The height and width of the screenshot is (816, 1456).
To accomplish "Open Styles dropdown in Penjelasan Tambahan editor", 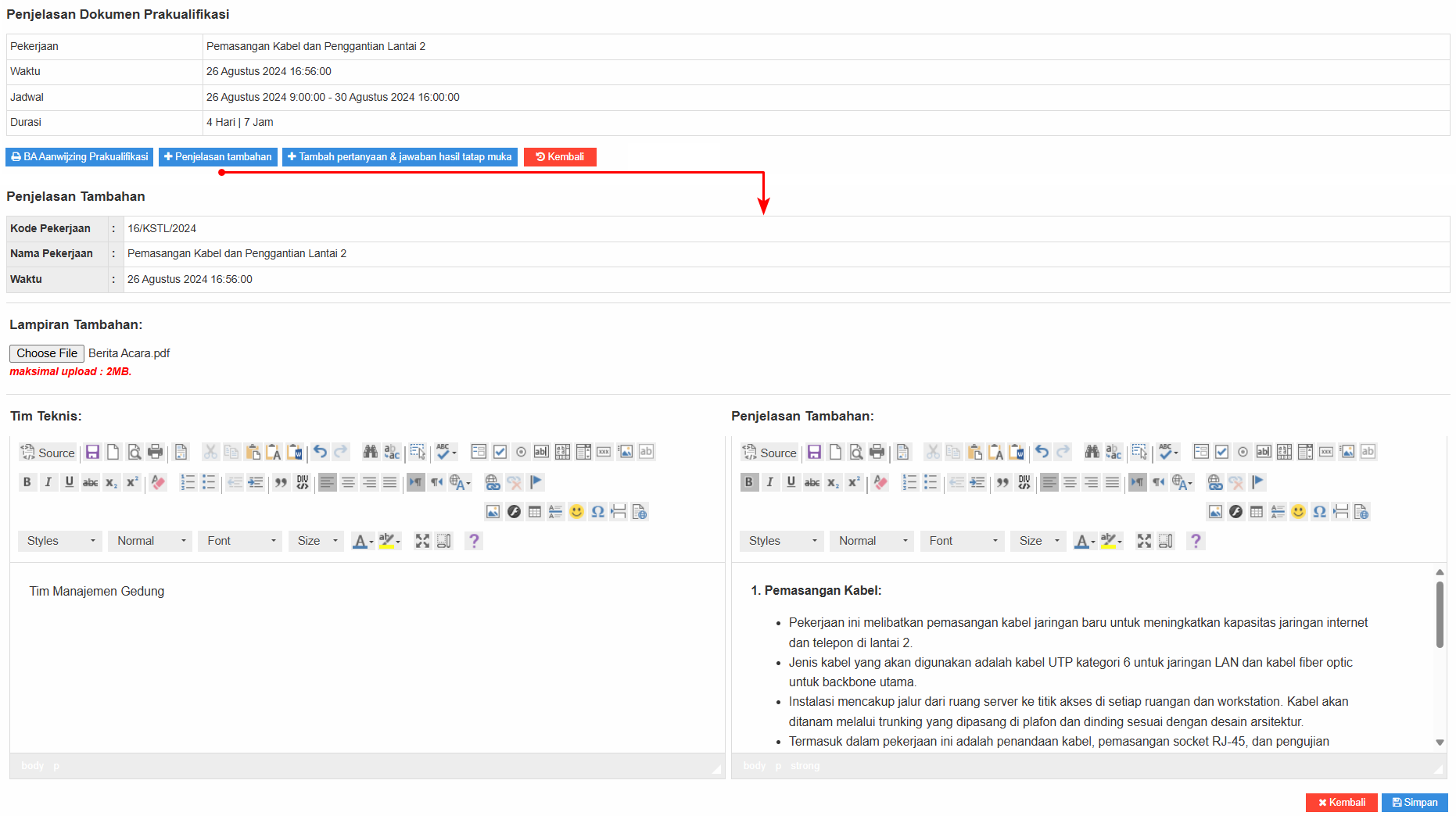I will click(782, 541).
